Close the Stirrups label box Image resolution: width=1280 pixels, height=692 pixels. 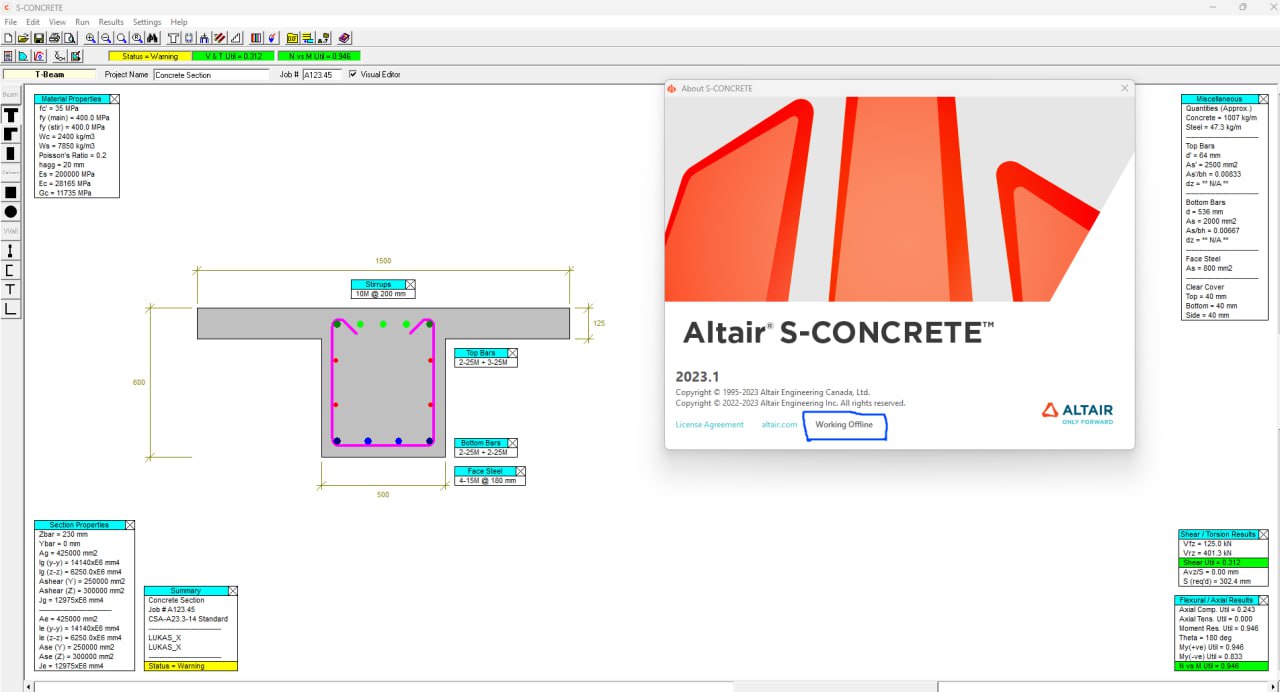pos(410,285)
